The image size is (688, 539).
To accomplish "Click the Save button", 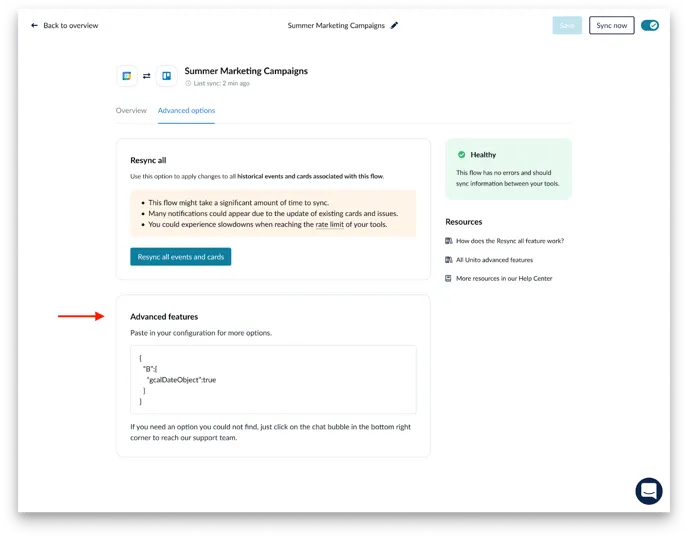I will 566,25.
